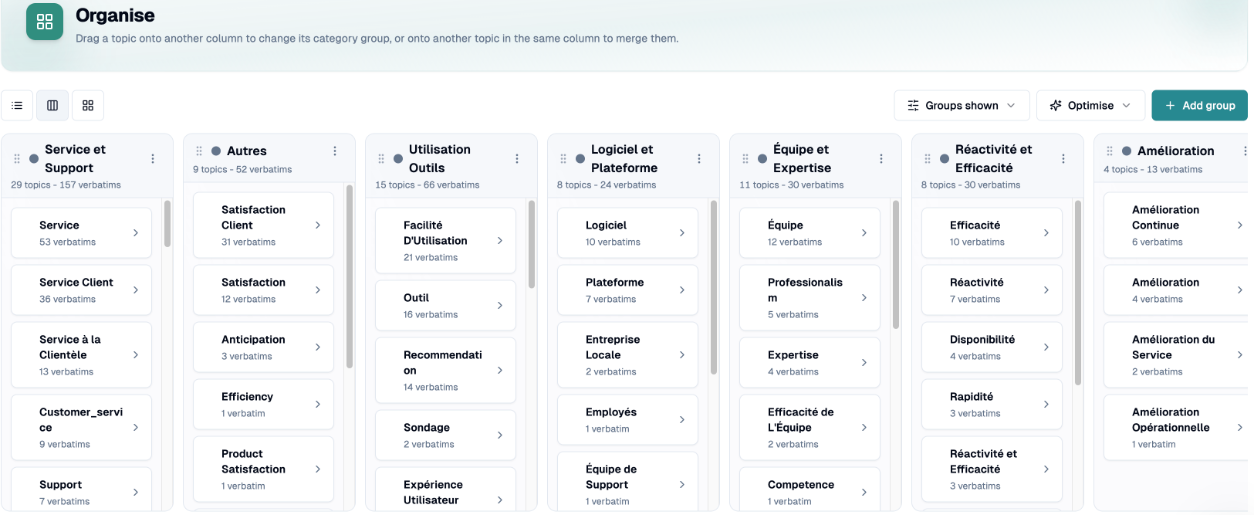The height and width of the screenshot is (515, 1254).
Task: Click the Équipe et Expertise column scrollbar
Action: click(895, 264)
